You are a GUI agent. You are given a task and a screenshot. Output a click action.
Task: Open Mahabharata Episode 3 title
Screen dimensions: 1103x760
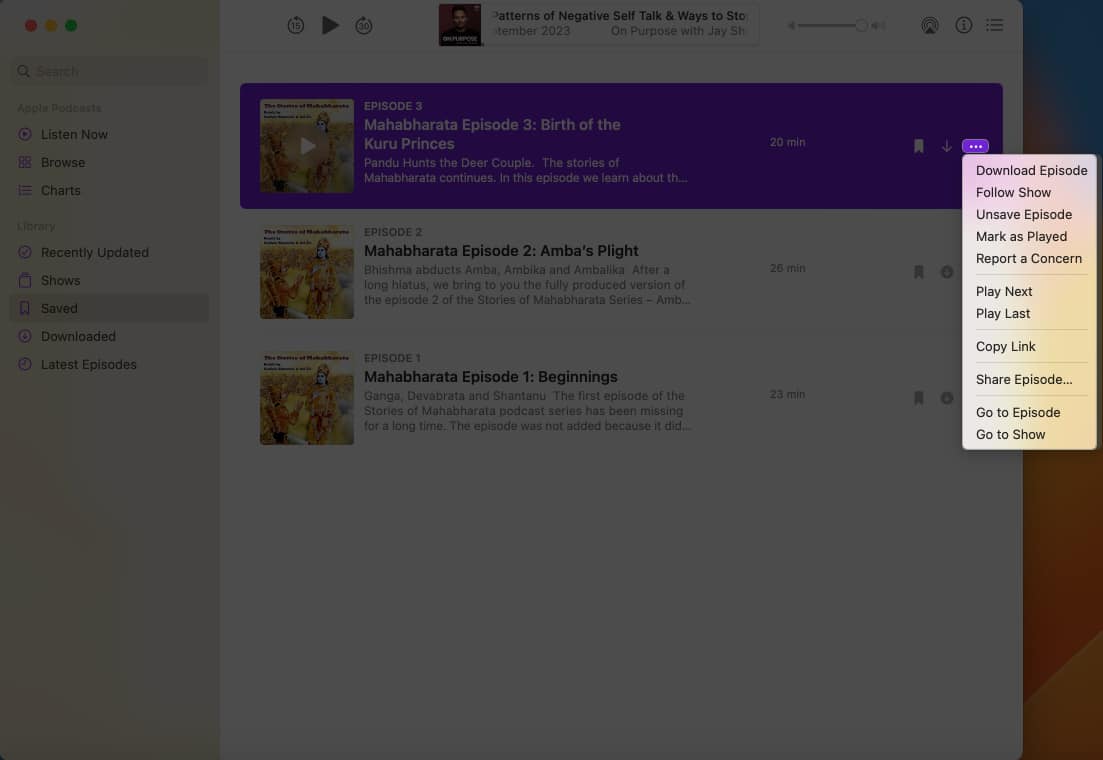tap(492, 134)
